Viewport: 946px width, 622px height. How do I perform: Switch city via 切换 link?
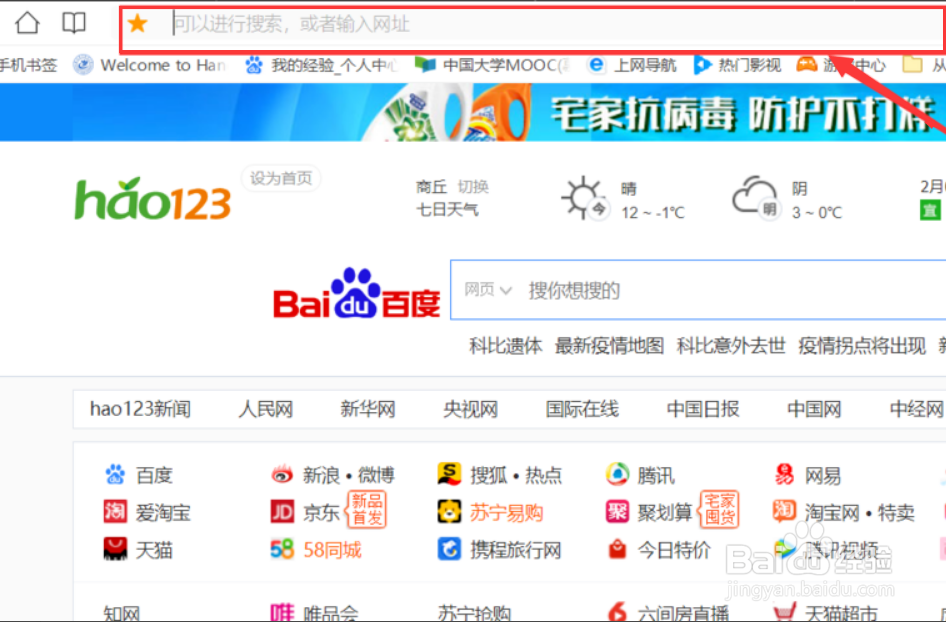point(473,187)
